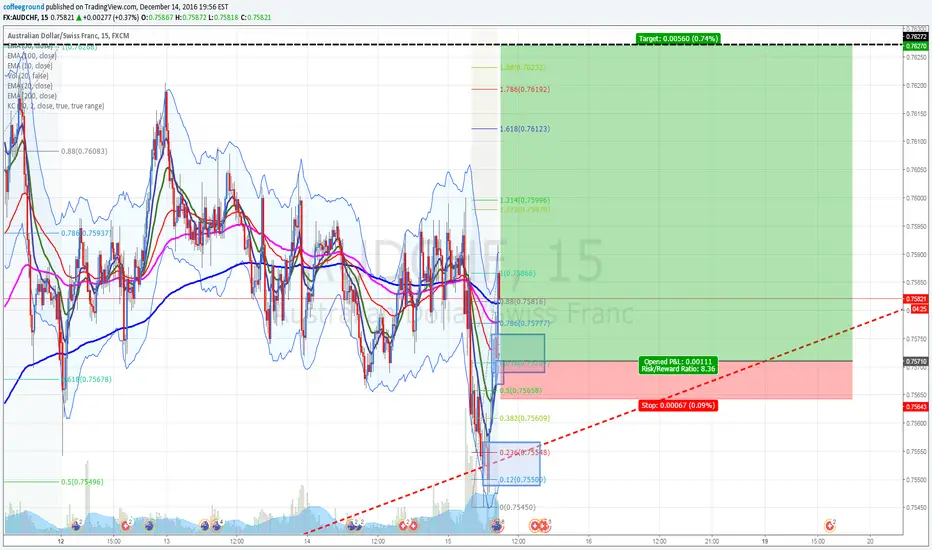Open the coffeeground author profile link
Screen dimensions: 932x550
(x=23, y=7)
